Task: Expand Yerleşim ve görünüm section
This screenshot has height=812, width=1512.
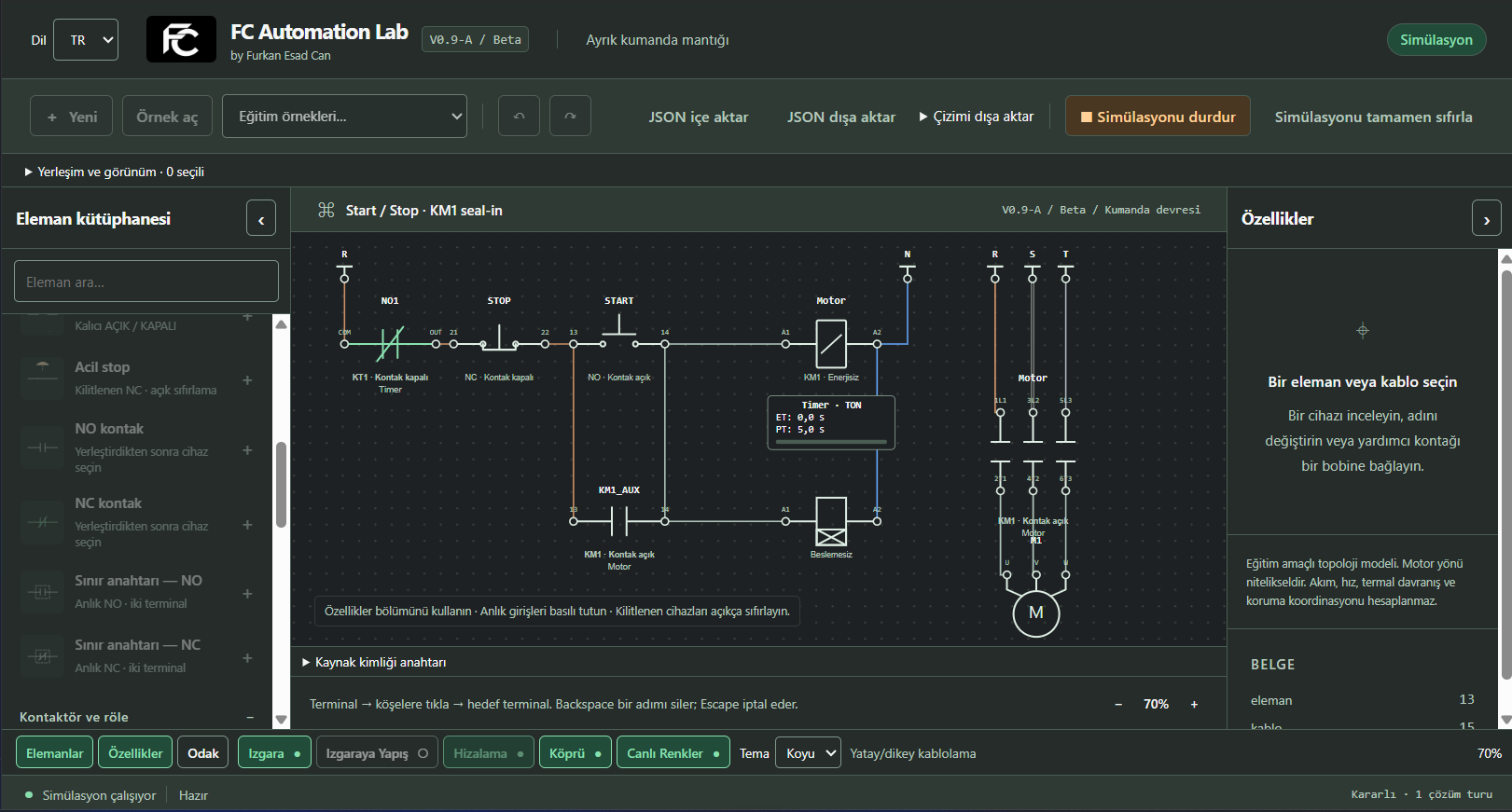Action: pos(114,172)
